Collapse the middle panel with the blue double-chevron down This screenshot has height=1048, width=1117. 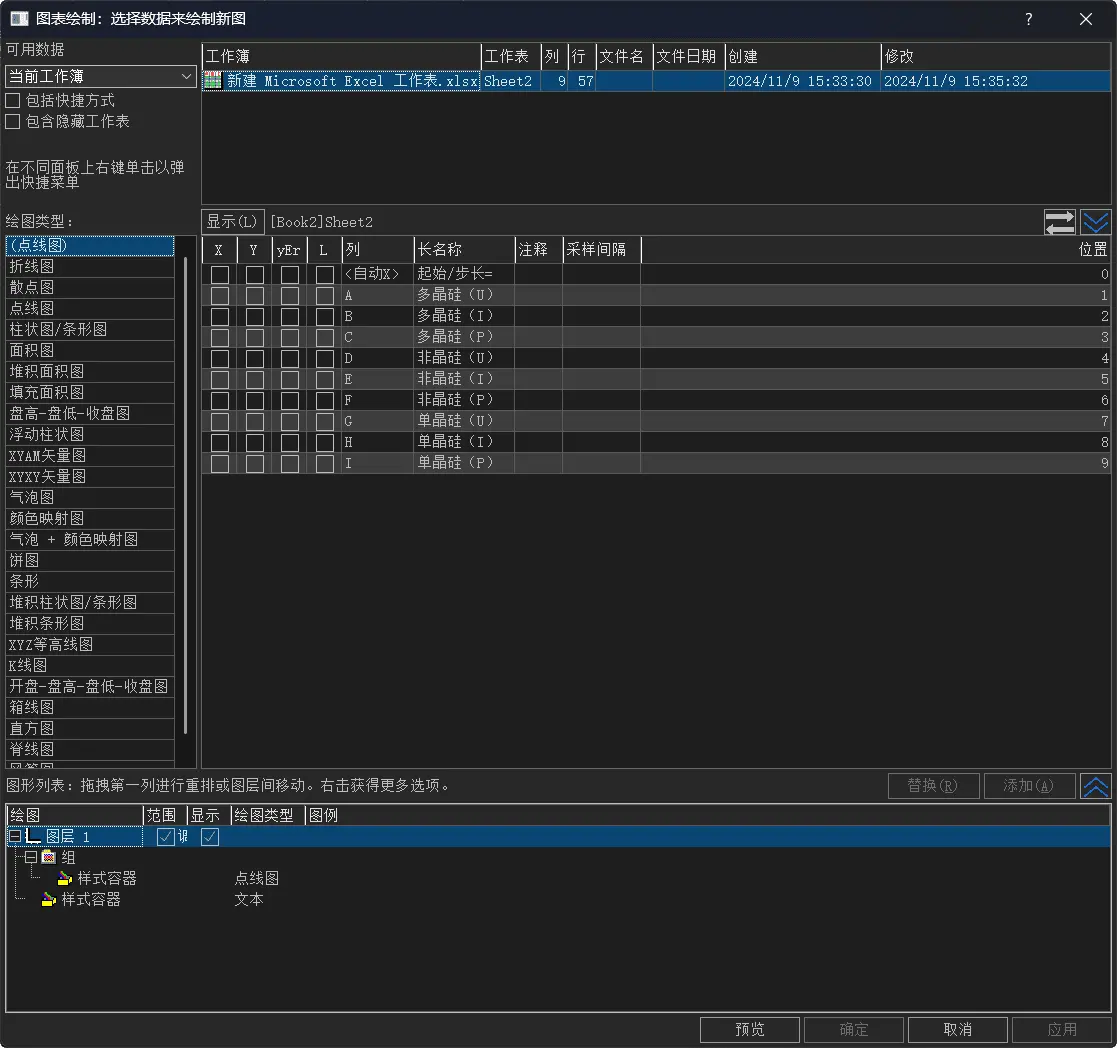click(x=1096, y=222)
